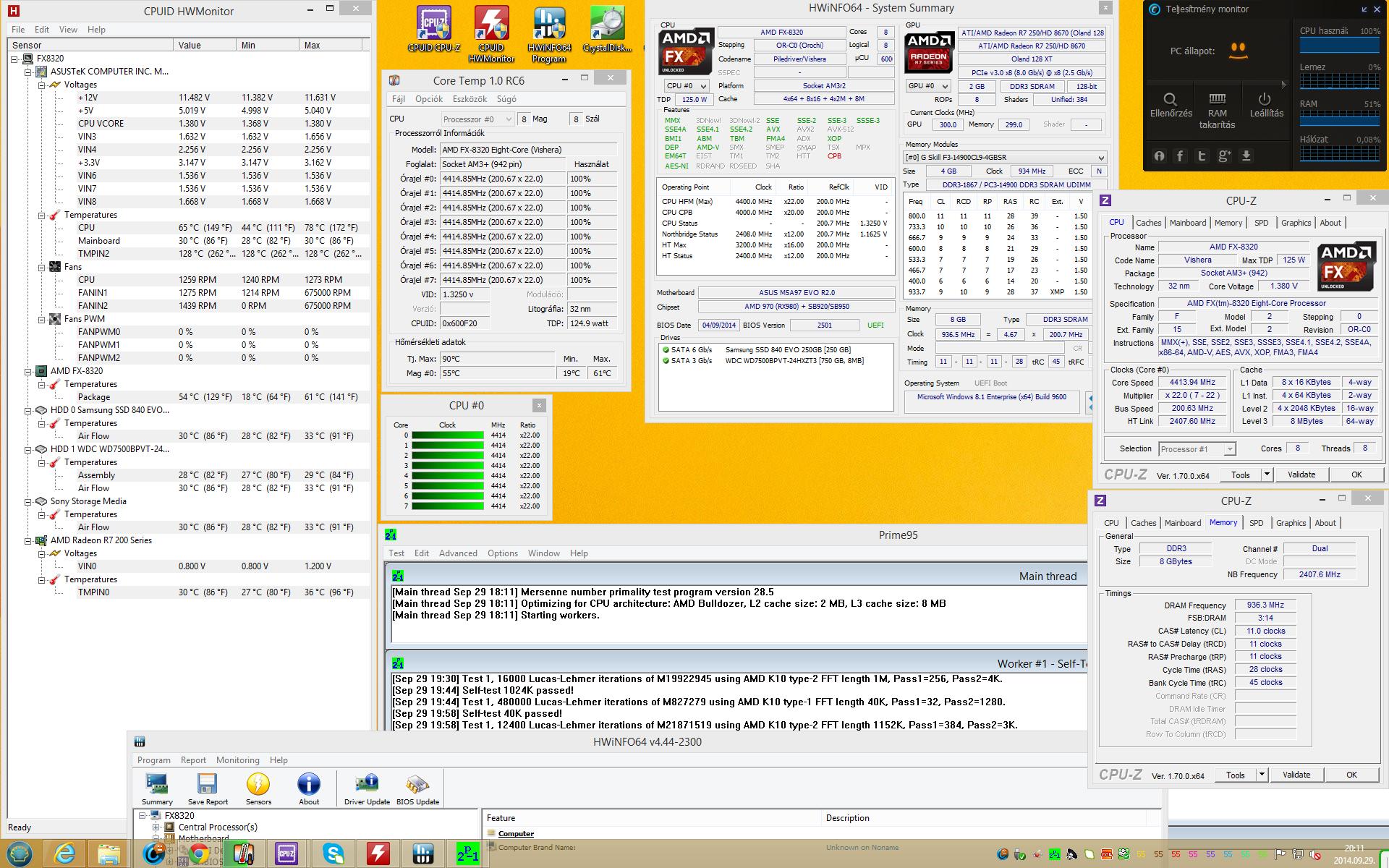The height and width of the screenshot is (868, 1389).
Task: Switch to Mainboard tab in CPU-Z processor window
Action: pos(1188,223)
